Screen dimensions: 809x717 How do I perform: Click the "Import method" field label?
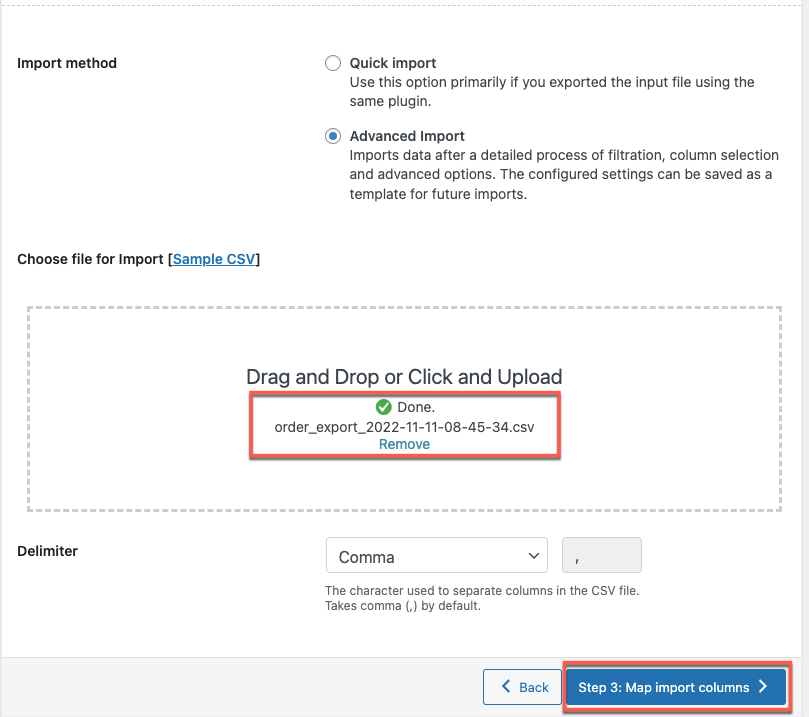click(x=67, y=63)
